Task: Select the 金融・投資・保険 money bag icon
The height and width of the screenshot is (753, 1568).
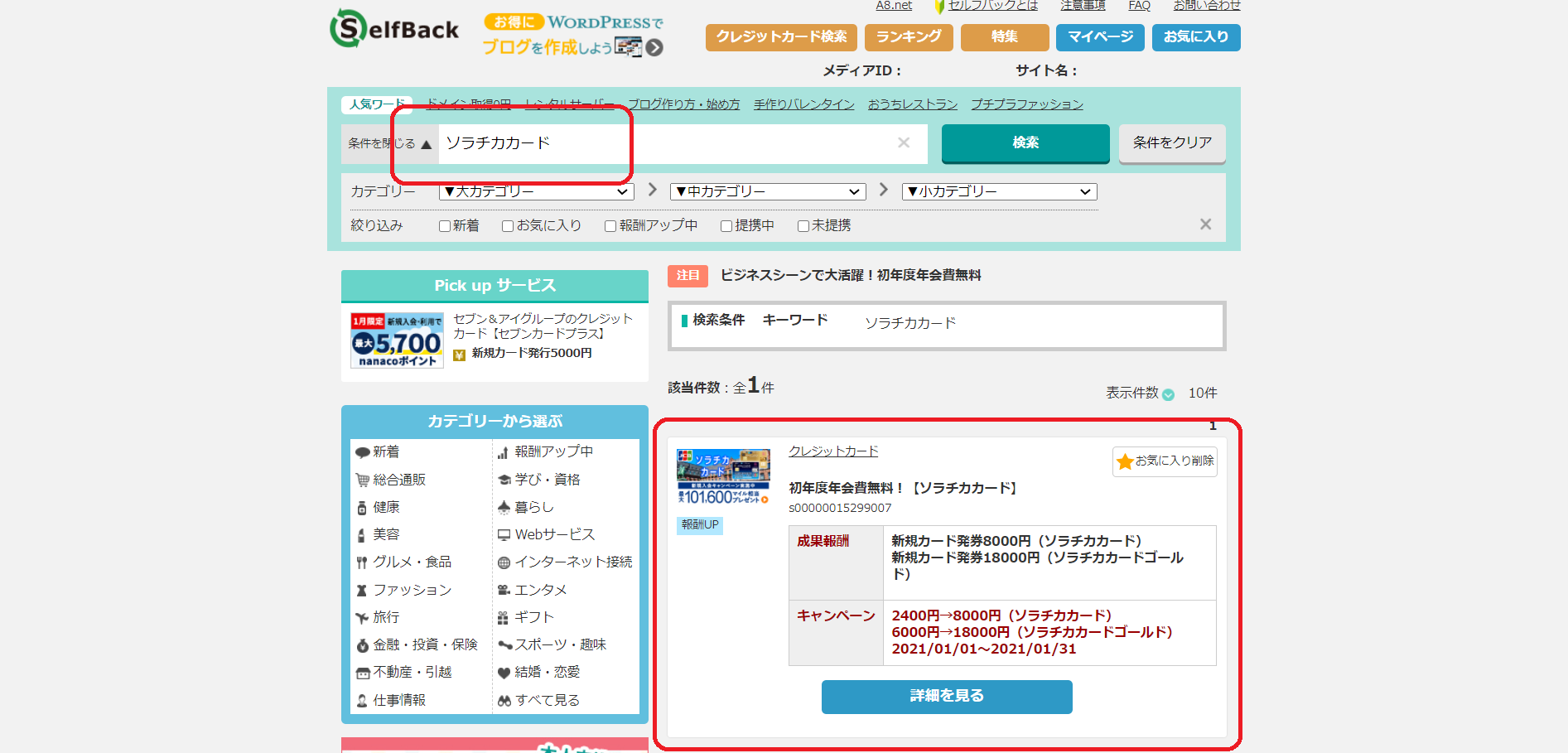Action: coord(362,645)
